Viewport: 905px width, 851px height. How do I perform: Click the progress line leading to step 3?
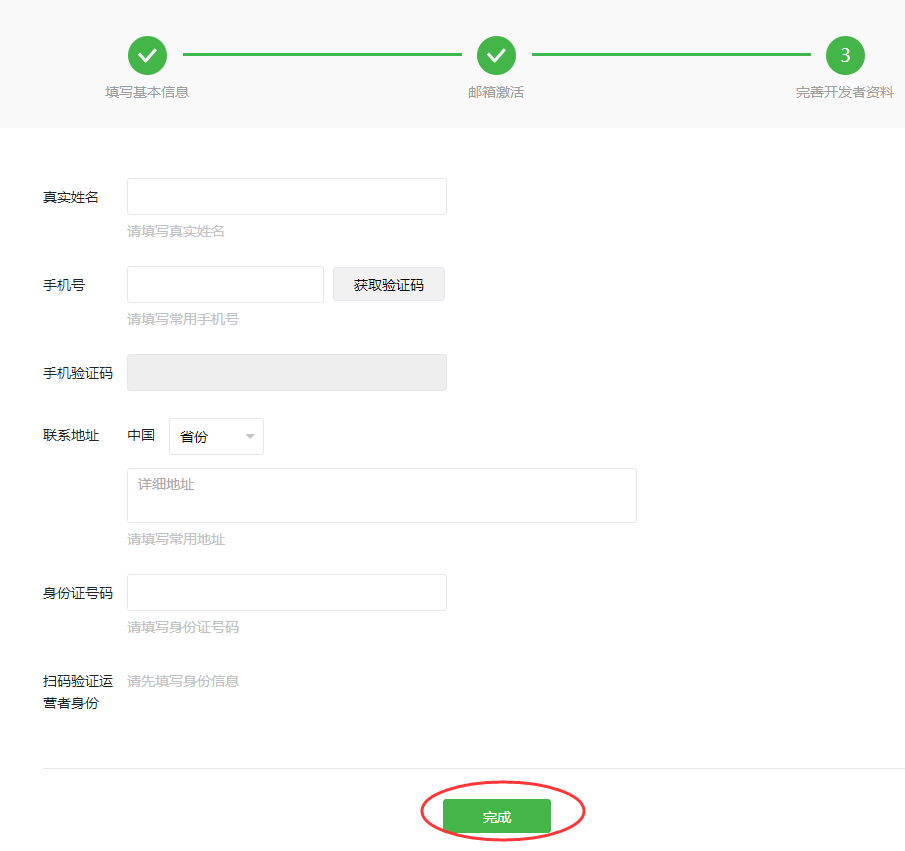pyautogui.click(x=670, y=55)
